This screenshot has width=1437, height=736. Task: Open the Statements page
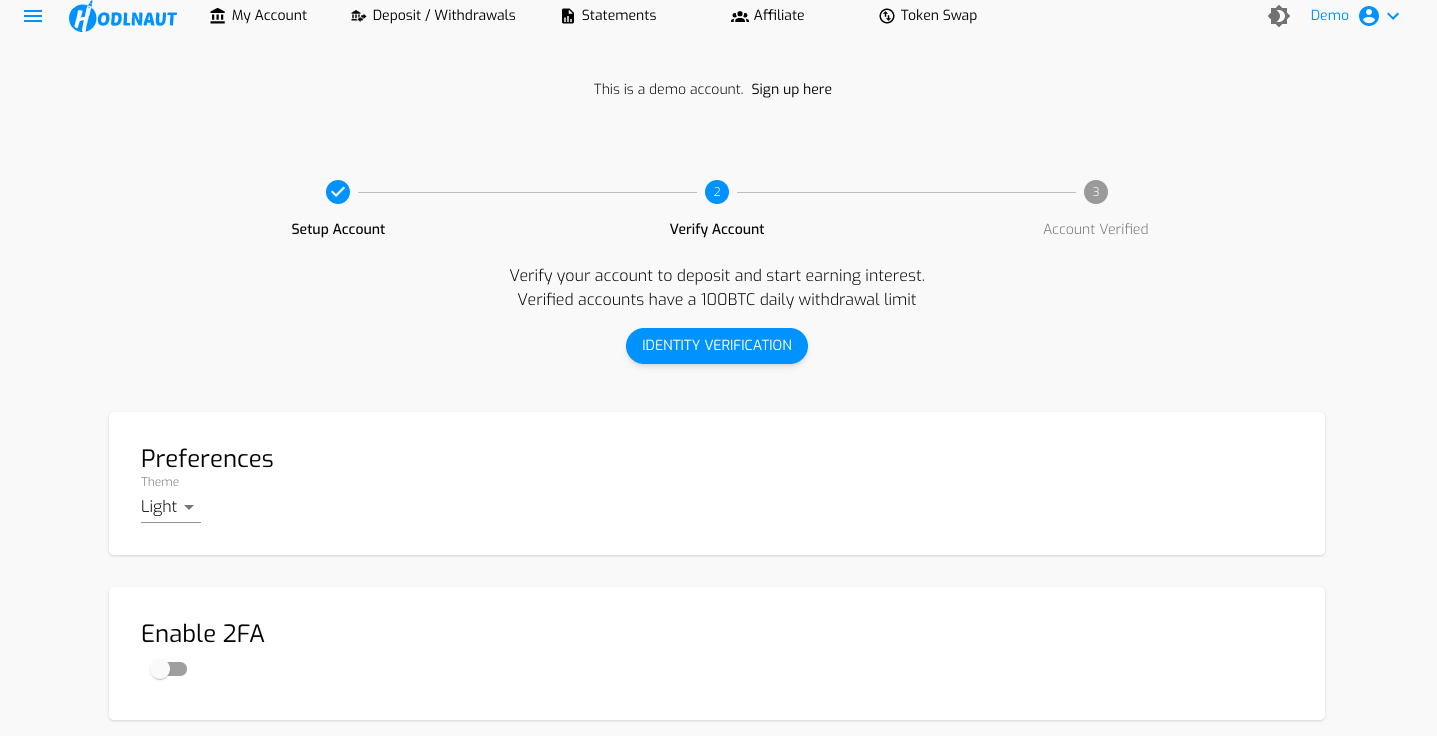[609, 16]
